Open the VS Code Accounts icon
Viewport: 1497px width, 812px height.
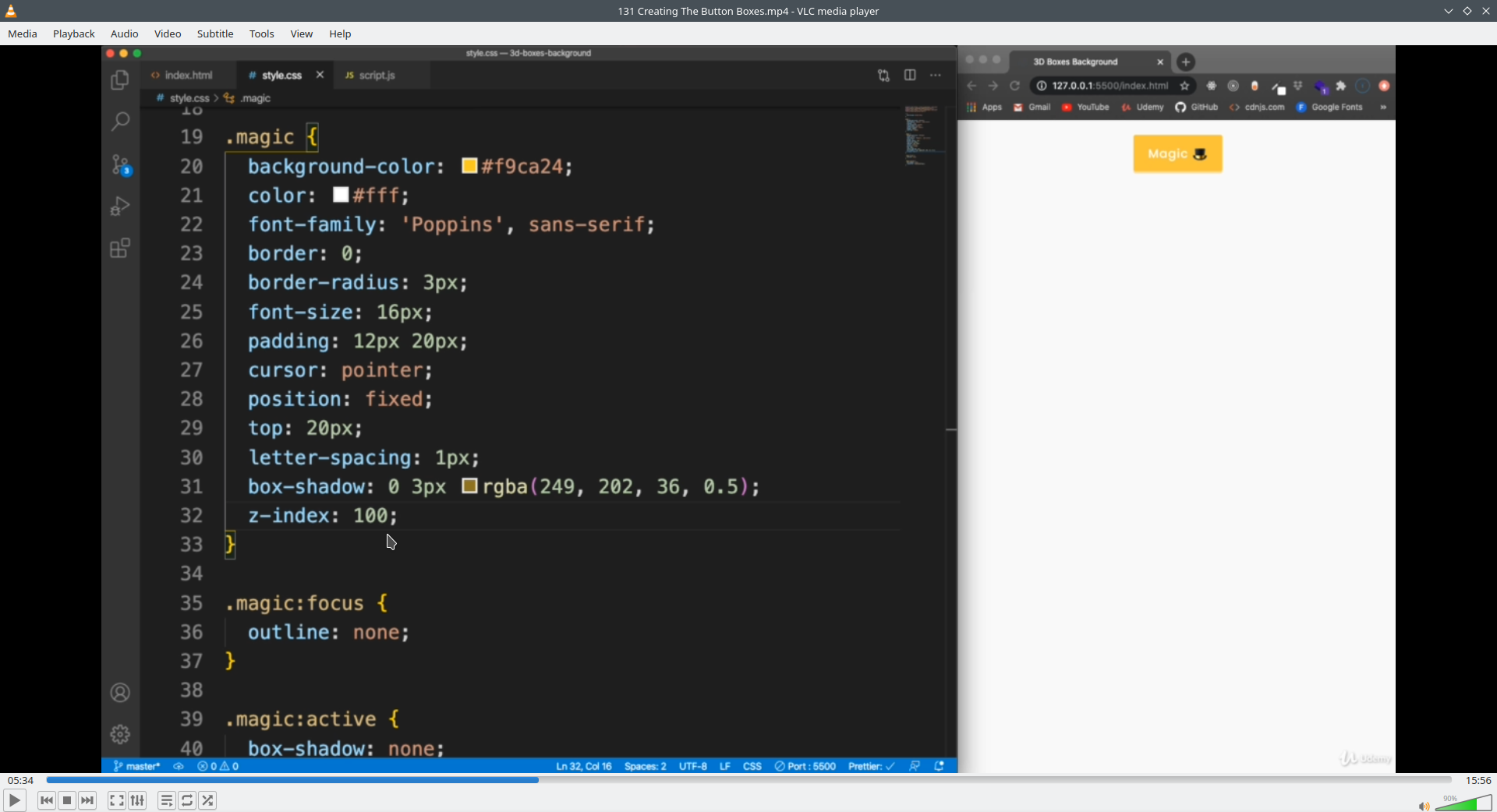pyautogui.click(x=120, y=693)
